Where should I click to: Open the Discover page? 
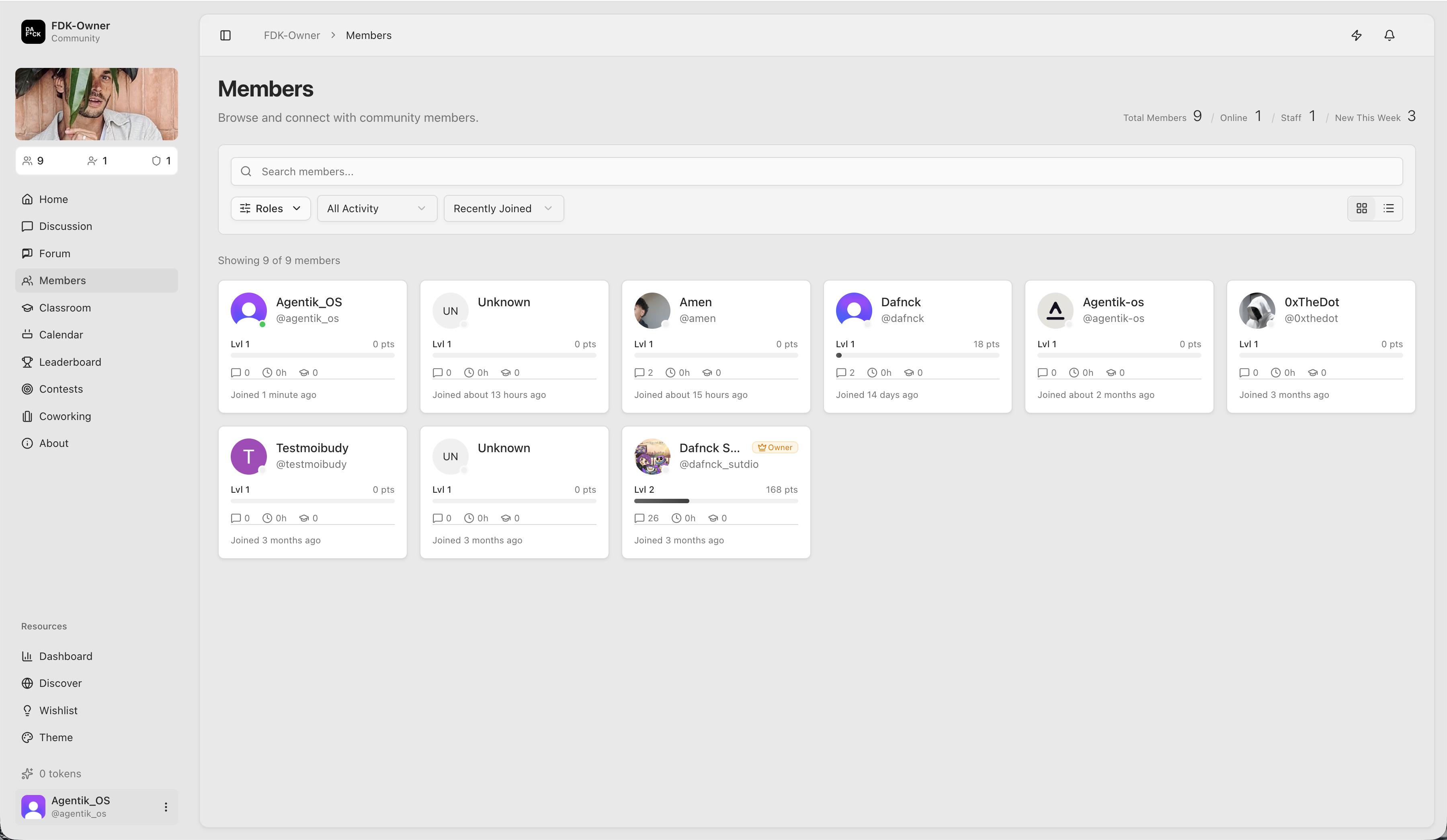tap(60, 683)
